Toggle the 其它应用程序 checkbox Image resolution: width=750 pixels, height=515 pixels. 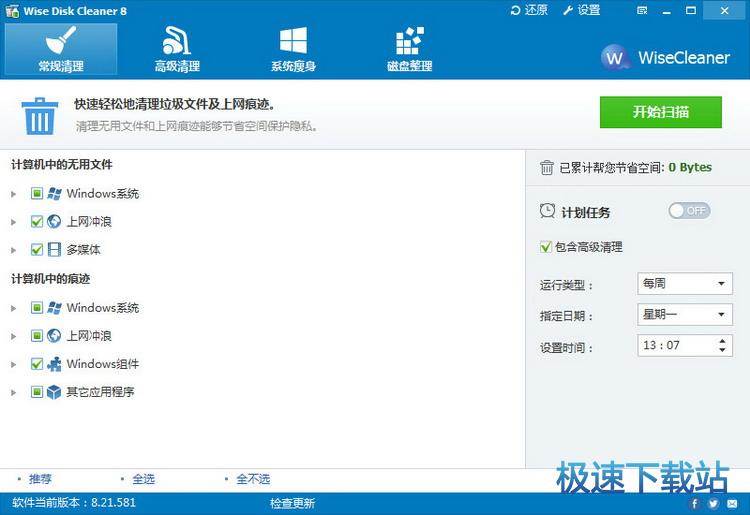37,392
